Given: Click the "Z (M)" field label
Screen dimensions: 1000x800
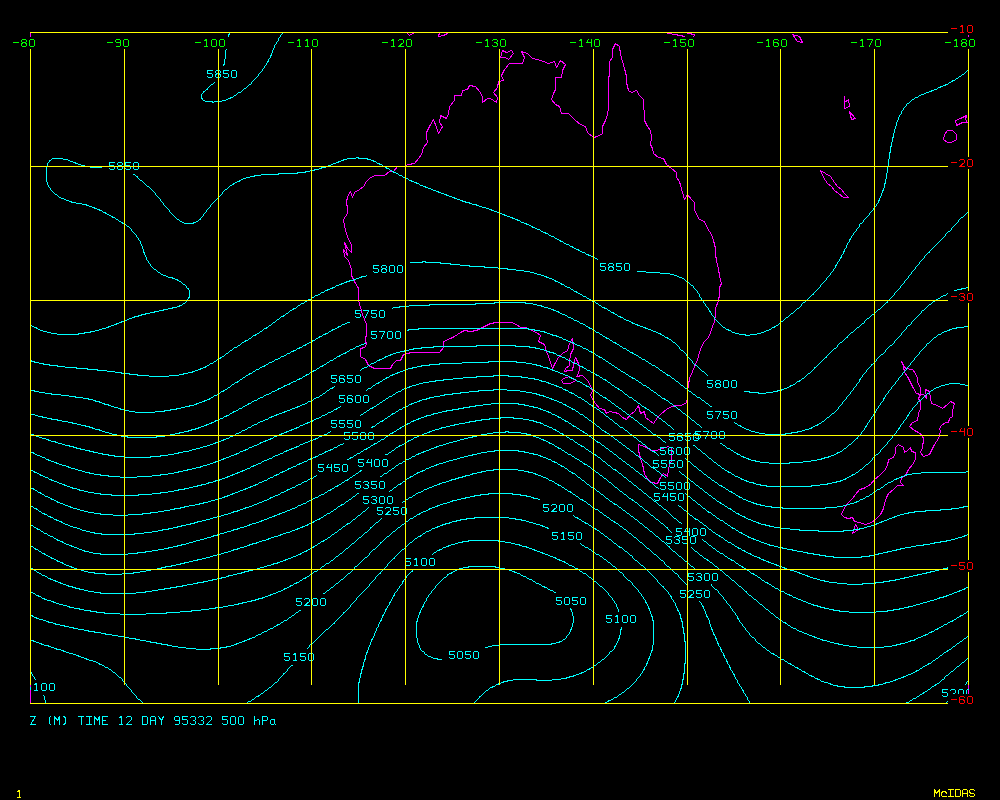Looking at the screenshot, I should [48, 721].
